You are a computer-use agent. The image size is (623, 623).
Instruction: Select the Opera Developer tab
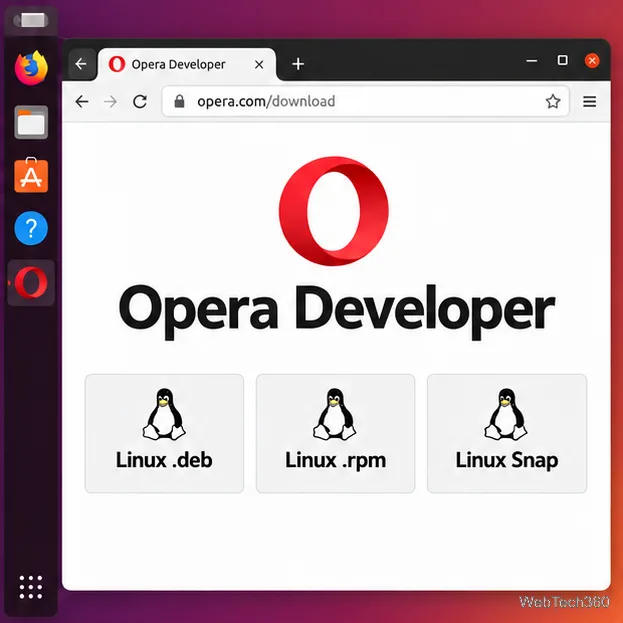coord(187,64)
